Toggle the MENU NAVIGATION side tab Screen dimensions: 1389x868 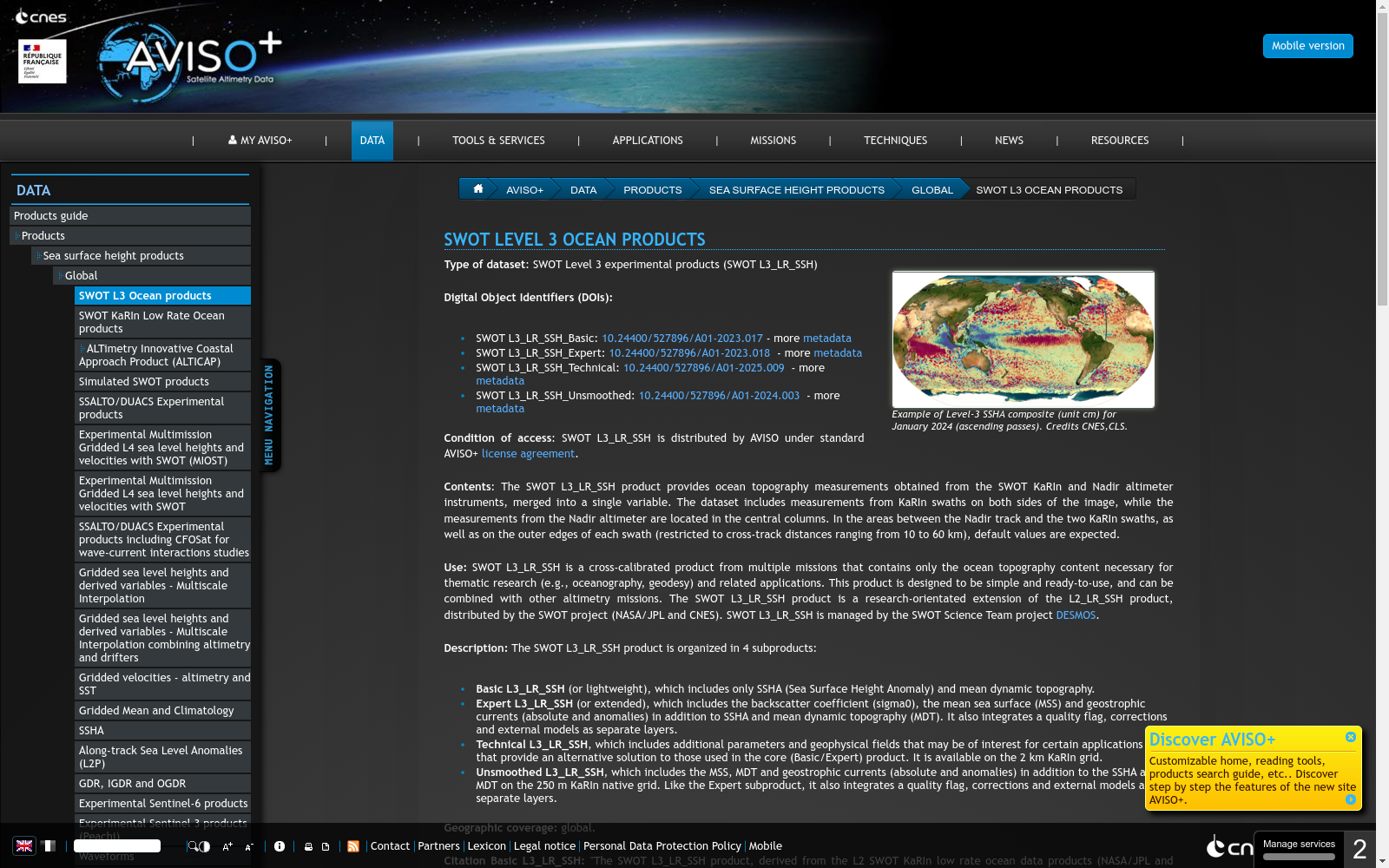270,415
